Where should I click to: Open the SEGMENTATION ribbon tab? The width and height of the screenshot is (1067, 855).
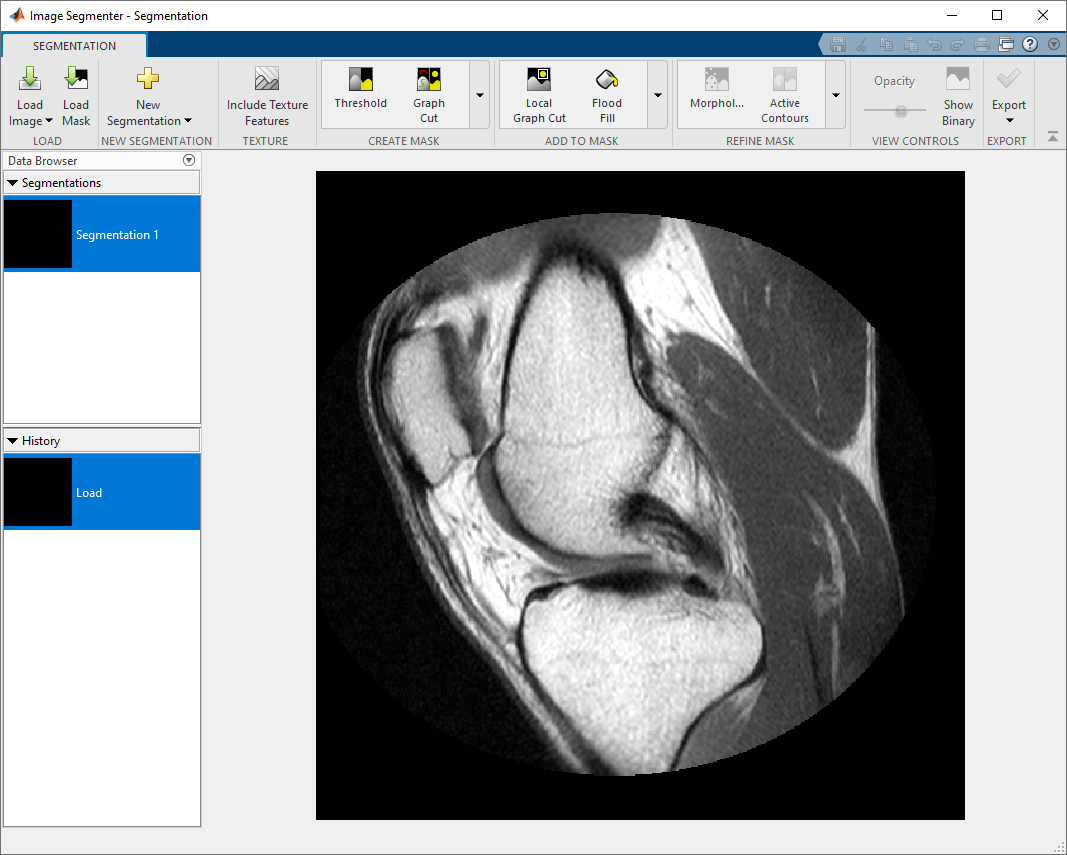[x=74, y=46]
